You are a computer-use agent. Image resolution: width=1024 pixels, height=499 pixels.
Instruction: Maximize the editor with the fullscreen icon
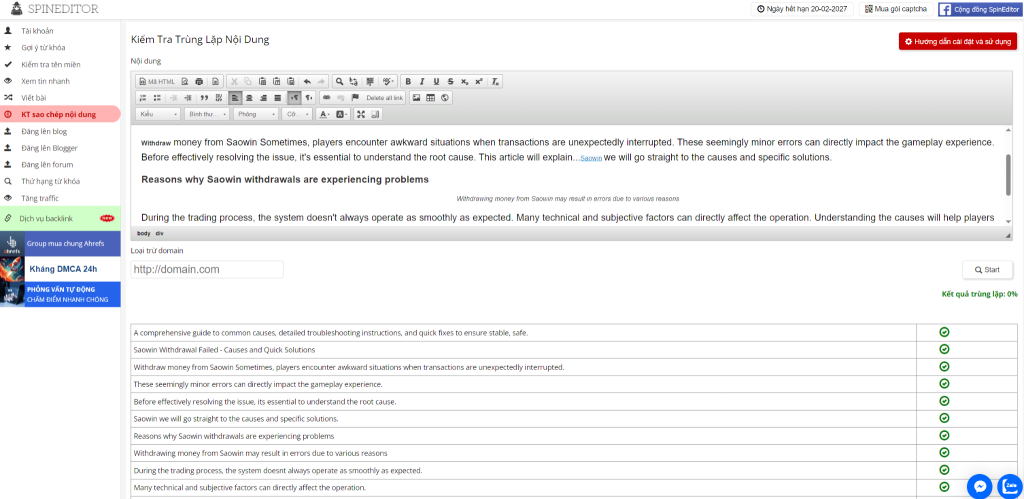(x=361, y=114)
